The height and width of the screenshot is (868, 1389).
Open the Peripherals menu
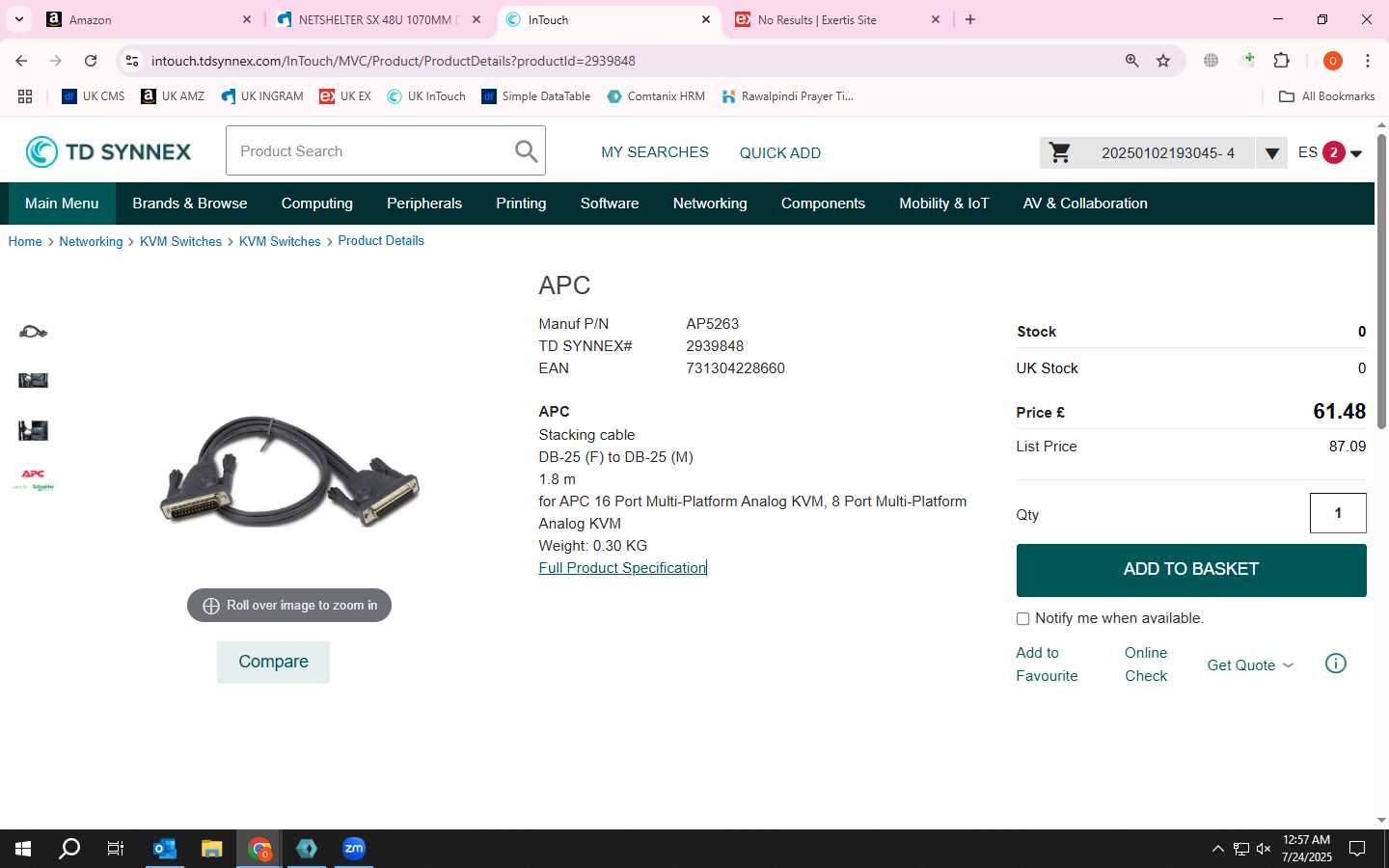point(424,203)
